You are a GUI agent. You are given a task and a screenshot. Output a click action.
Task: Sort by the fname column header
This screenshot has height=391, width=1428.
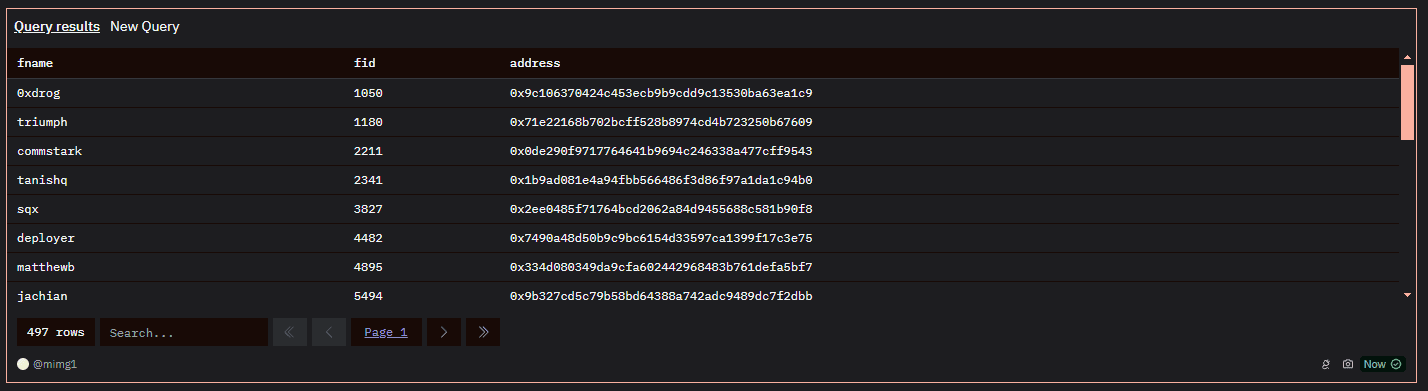point(35,63)
